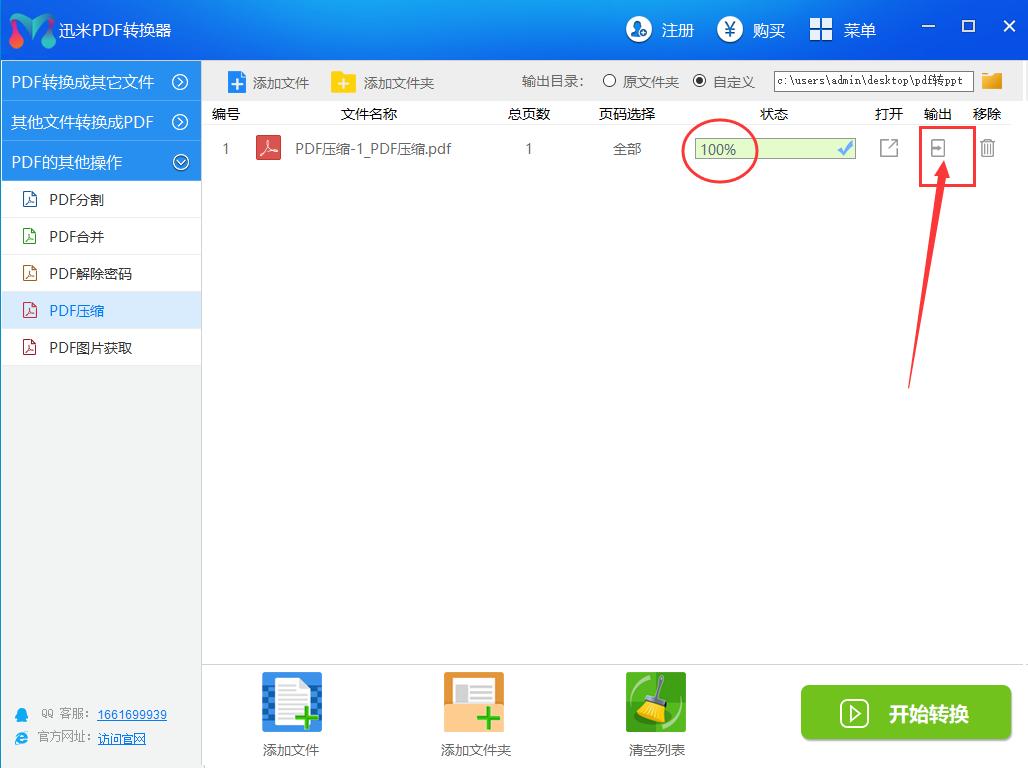This screenshot has width=1028, height=768.
Task: Remove the PDF using the trash icon
Action: (x=987, y=148)
